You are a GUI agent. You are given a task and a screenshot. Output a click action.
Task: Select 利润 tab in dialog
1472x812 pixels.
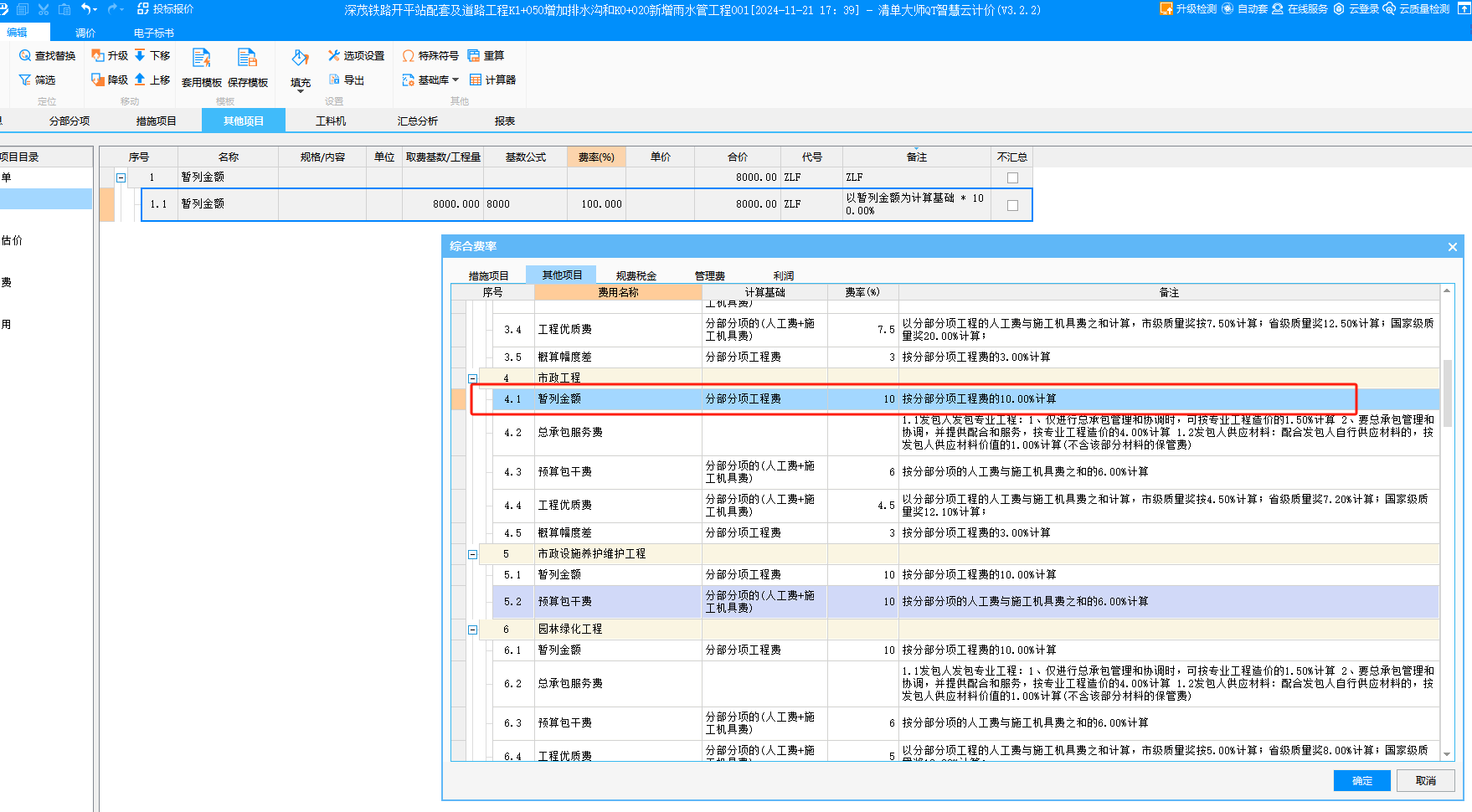click(784, 275)
